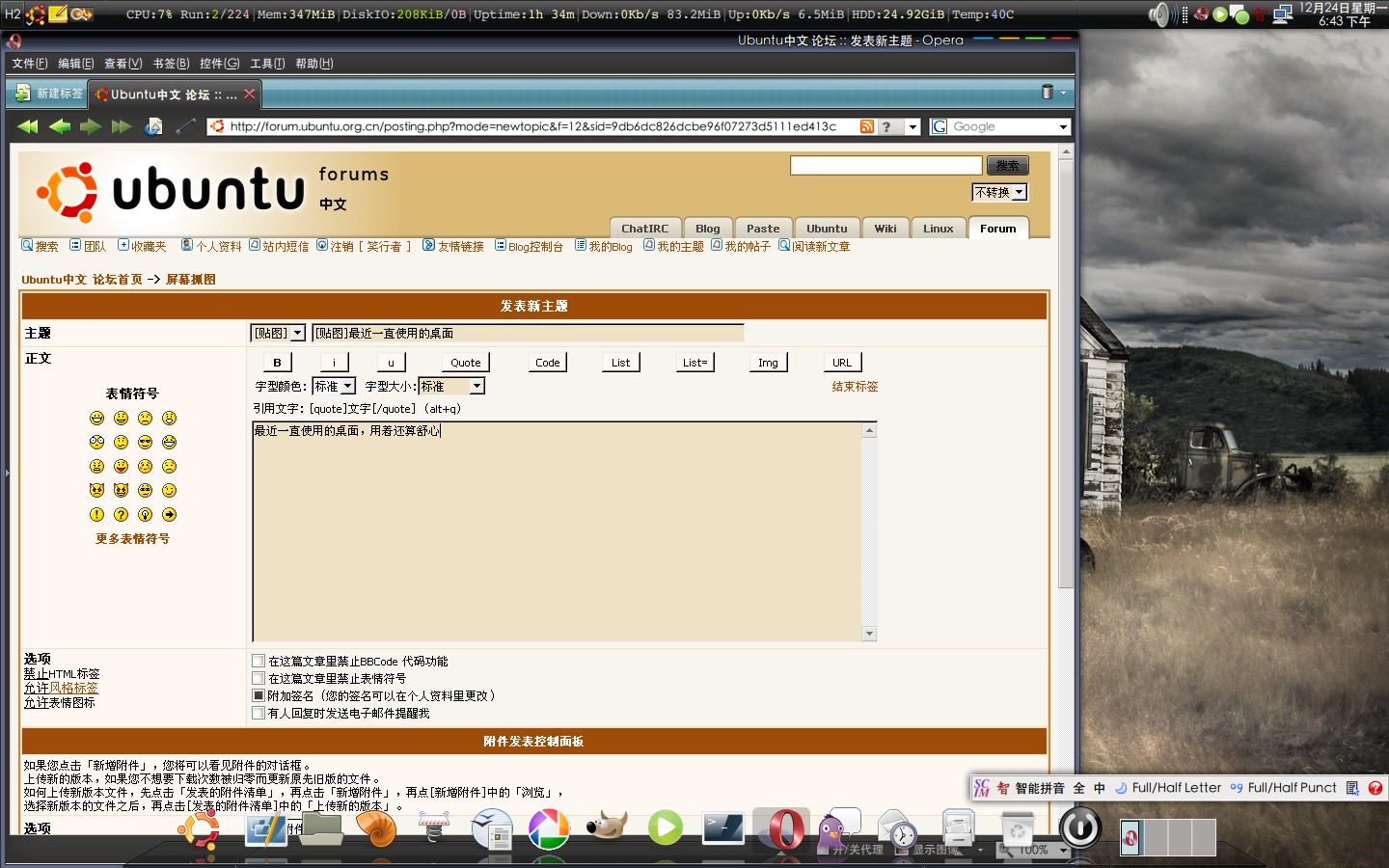Click the power button in the dock
The image size is (1389, 868).
pos(1080,827)
